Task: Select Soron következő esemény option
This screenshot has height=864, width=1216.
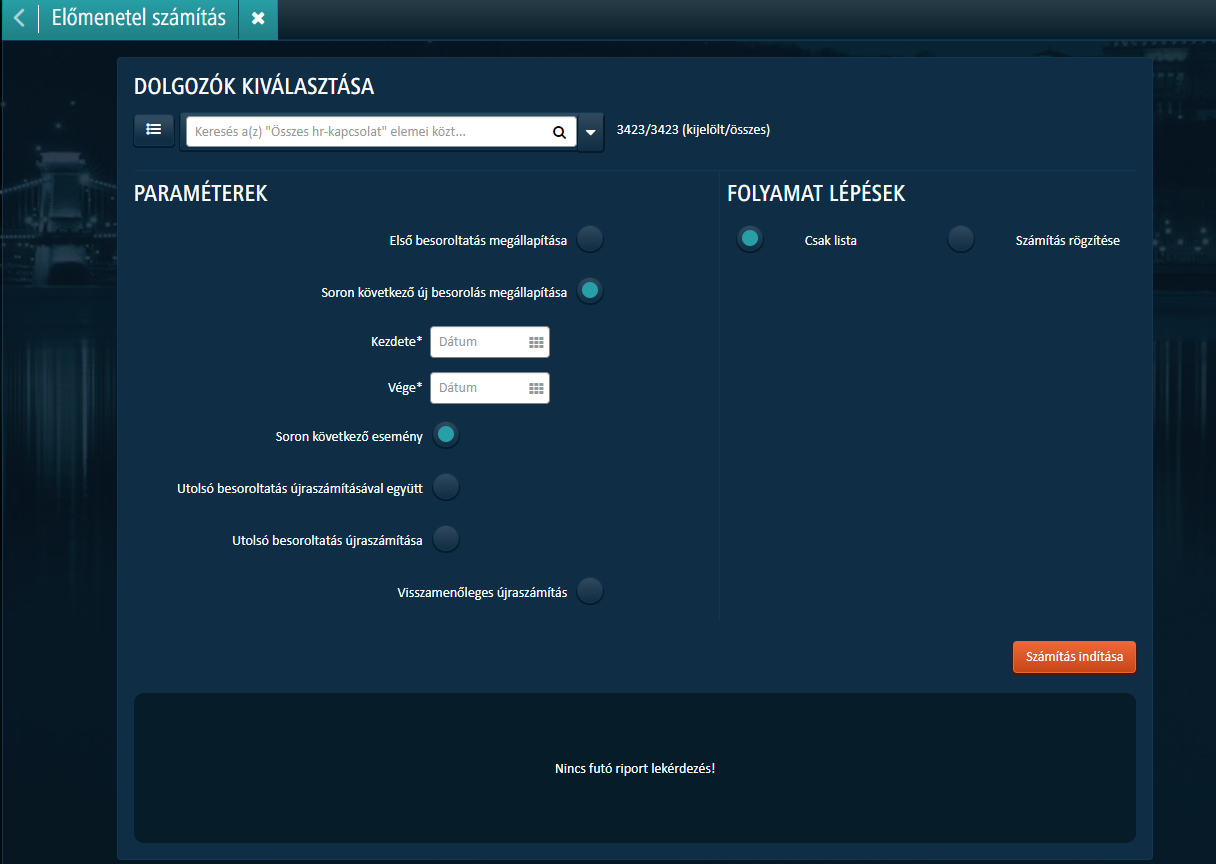Action: [x=446, y=435]
